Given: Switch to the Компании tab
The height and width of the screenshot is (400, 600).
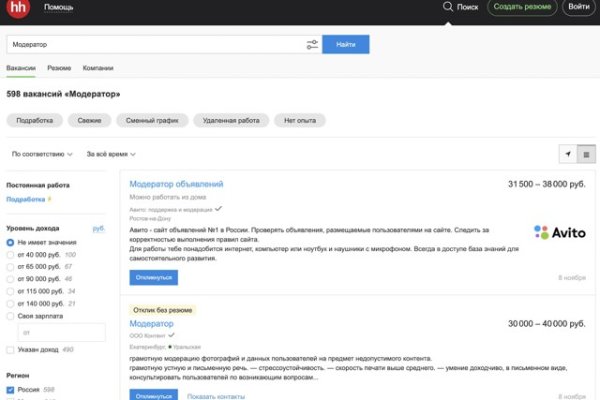Looking at the screenshot, I should [98, 68].
